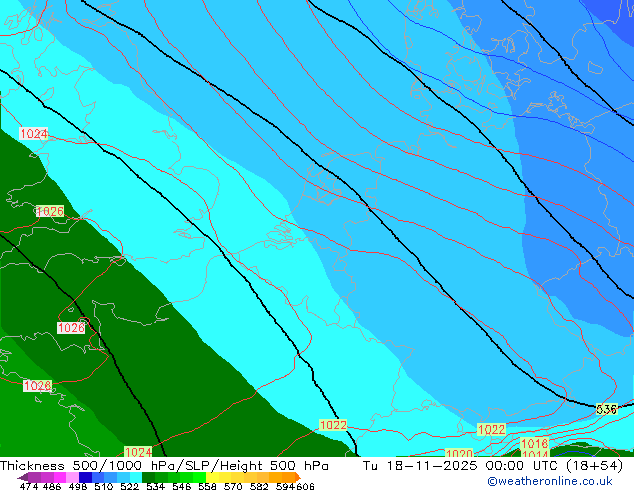
Task: Pick the dark green legend swatch above 534
Action: [x=148, y=477]
